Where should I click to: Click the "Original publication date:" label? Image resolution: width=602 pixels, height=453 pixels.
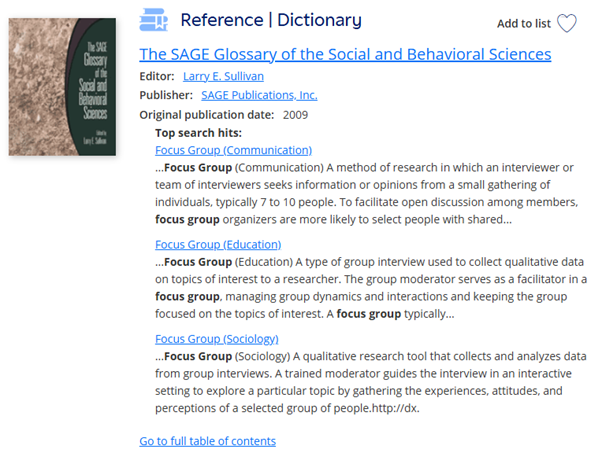coord(207,114)
